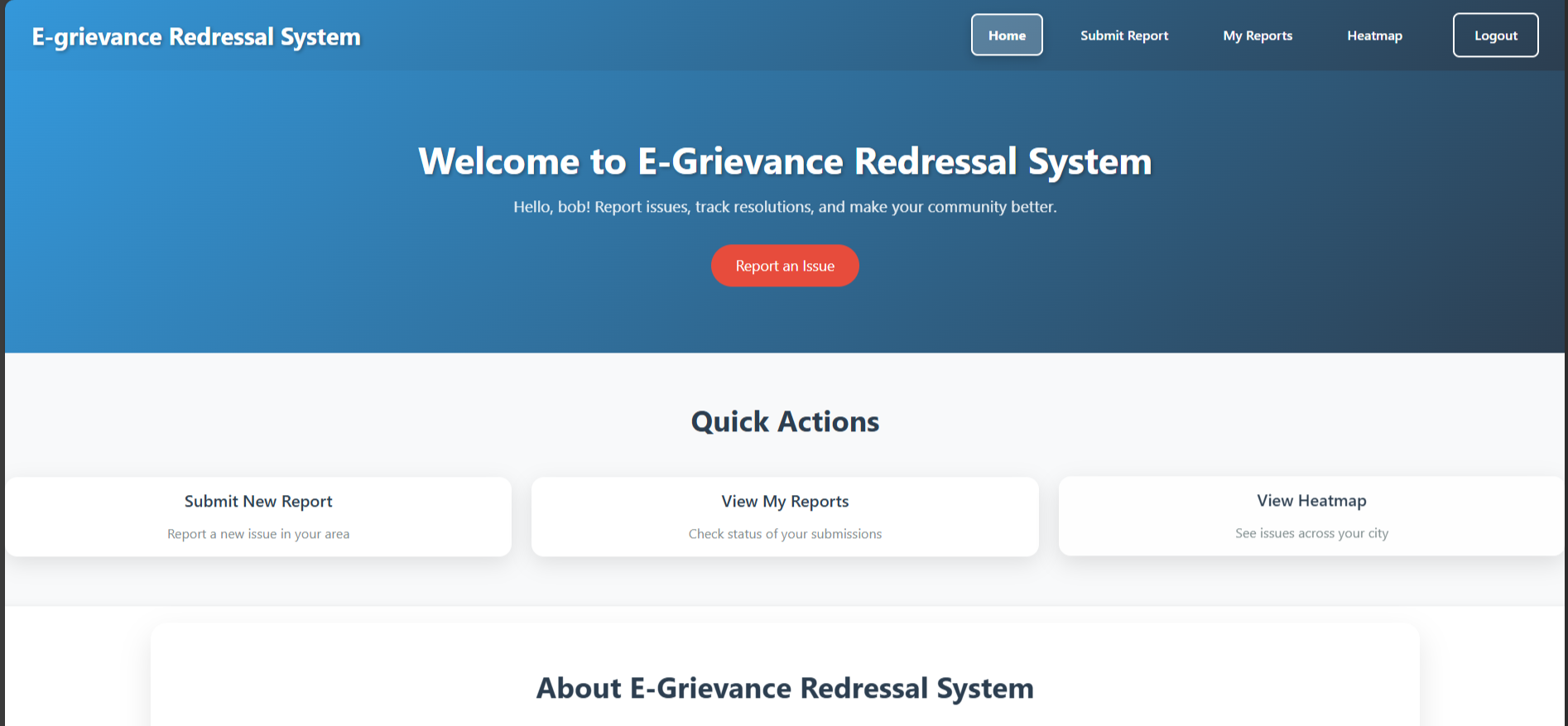Log out using the Logout button
Viewport: 1568px width, 726px height.
click(x=1495, y=36)
